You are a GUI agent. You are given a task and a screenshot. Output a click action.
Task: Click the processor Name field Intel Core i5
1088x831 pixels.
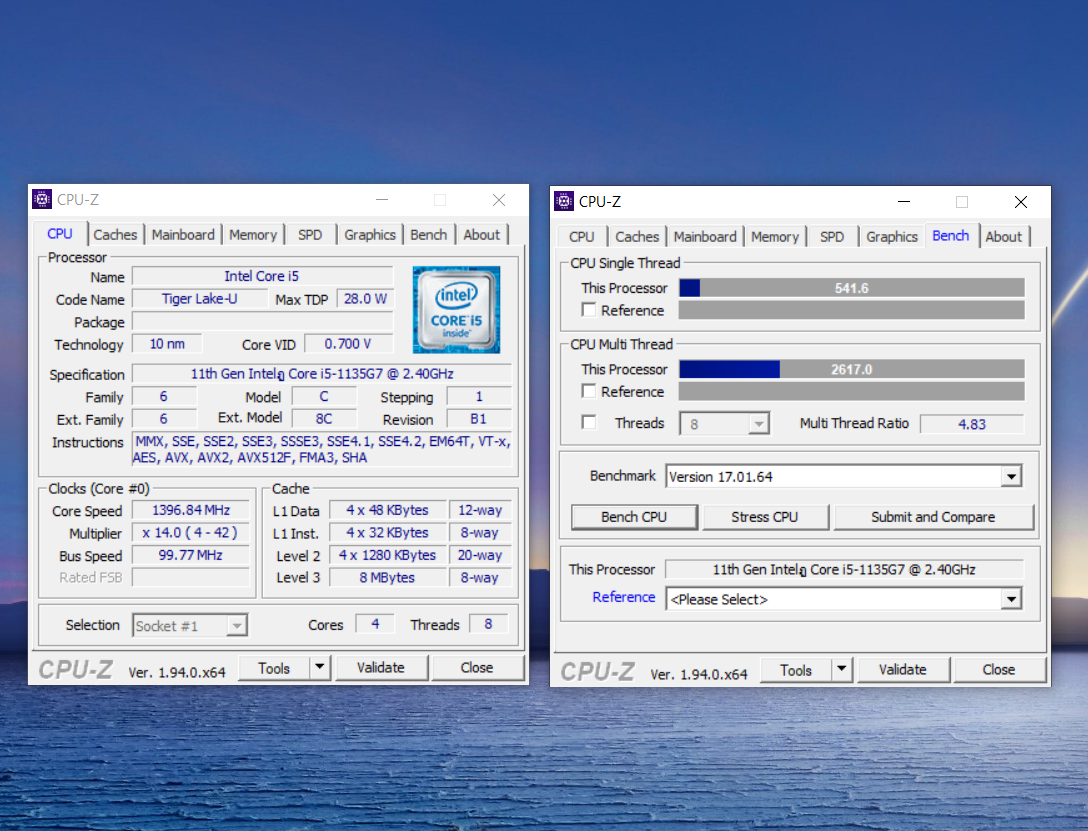(x=262, y=276)
